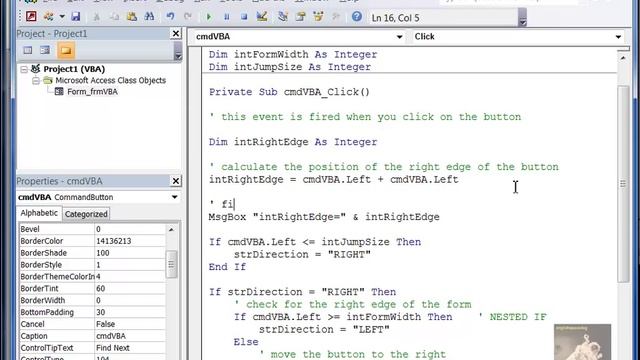Click the 'End If' code line
640x360 pixels.
pos(227,267)
